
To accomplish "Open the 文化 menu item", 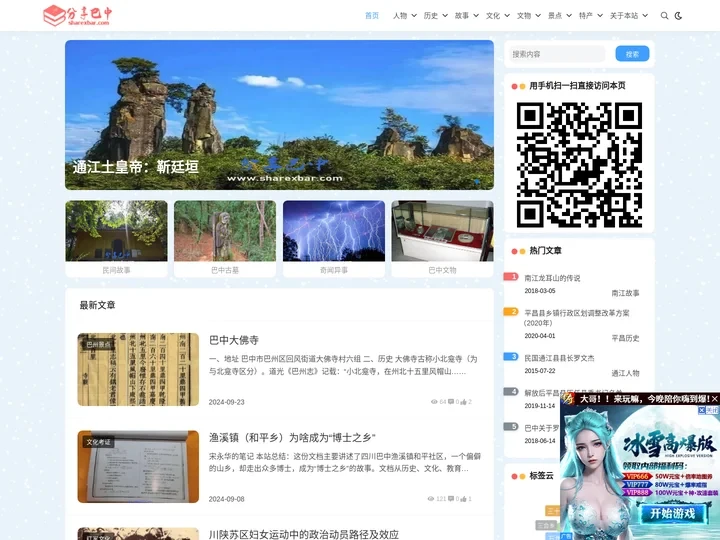I will (x=493, y=16).
